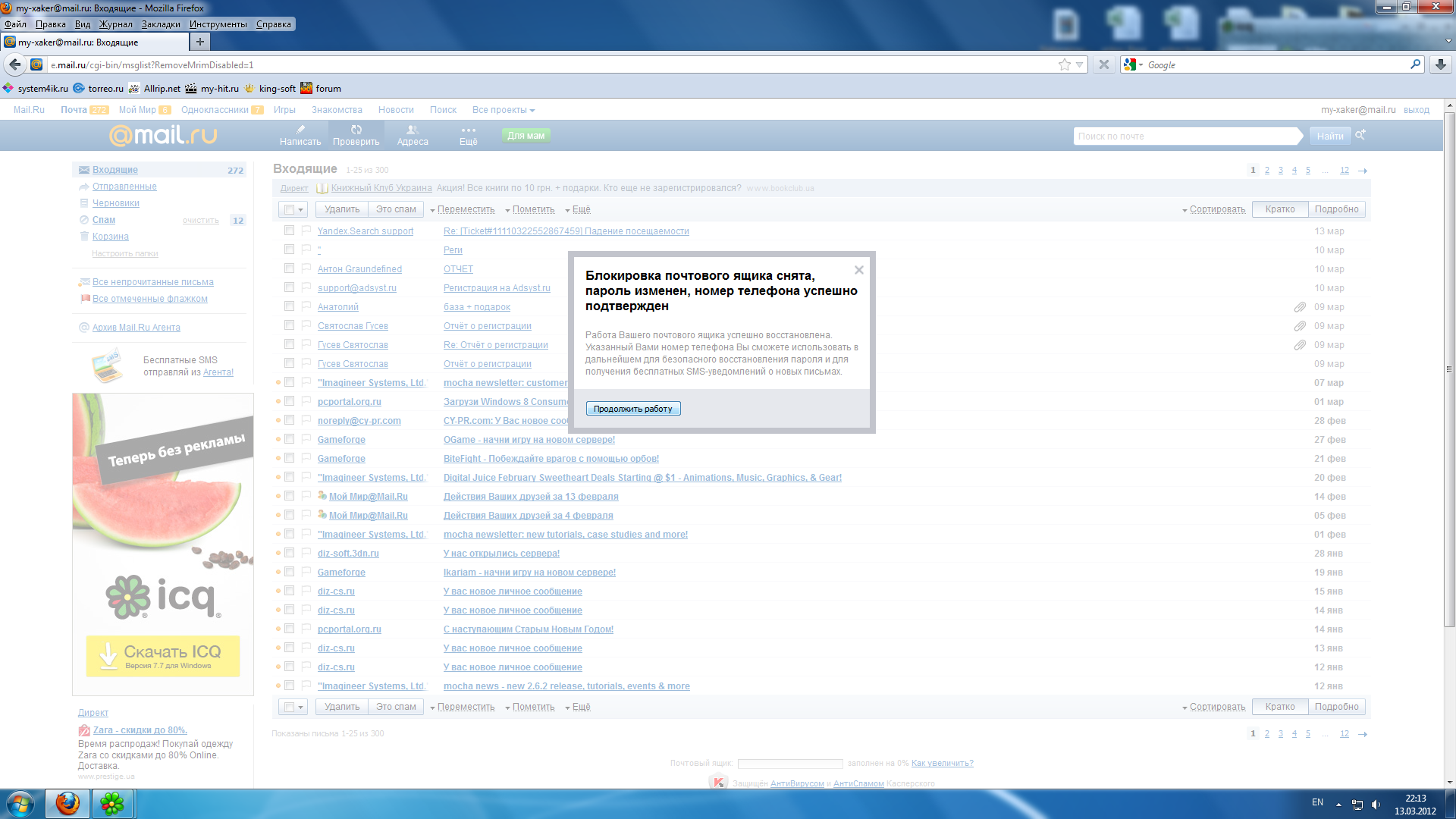This screenshot has height=819, width=1456.
Task: Check the support@adsyst.ru message checkbox
Action: click(289, 287)
